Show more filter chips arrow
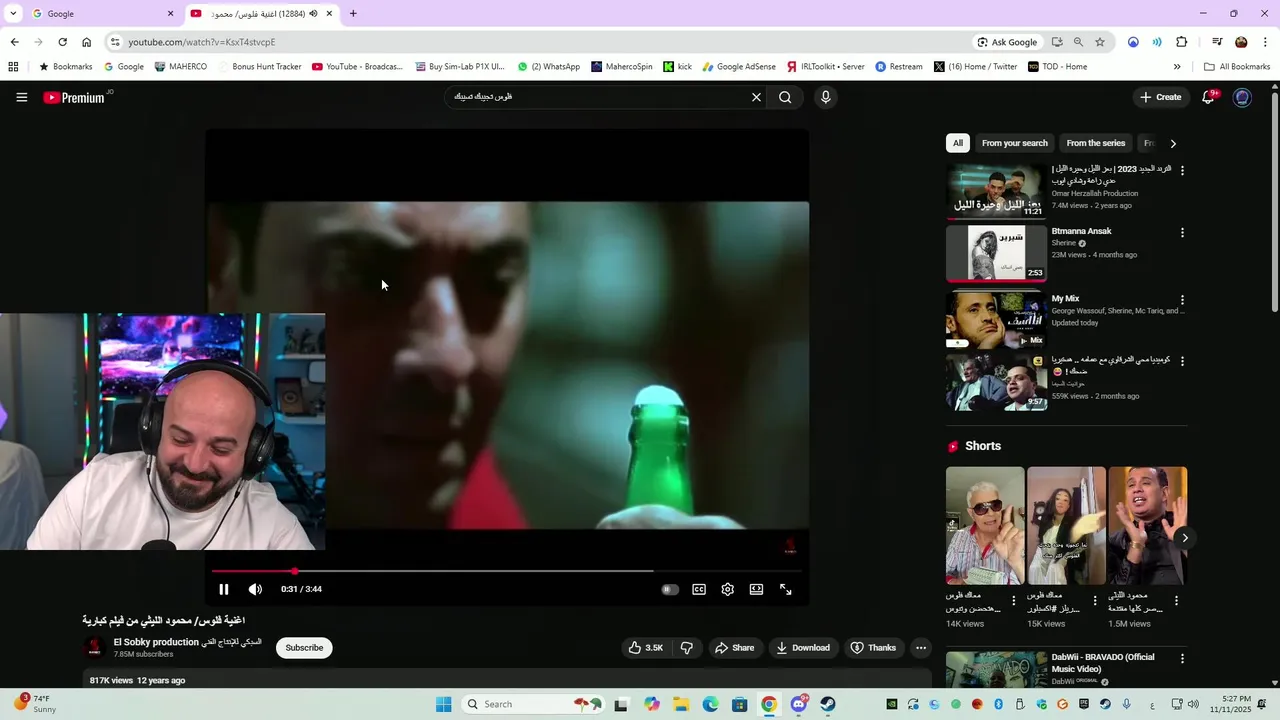 [x=1173, y=143]
